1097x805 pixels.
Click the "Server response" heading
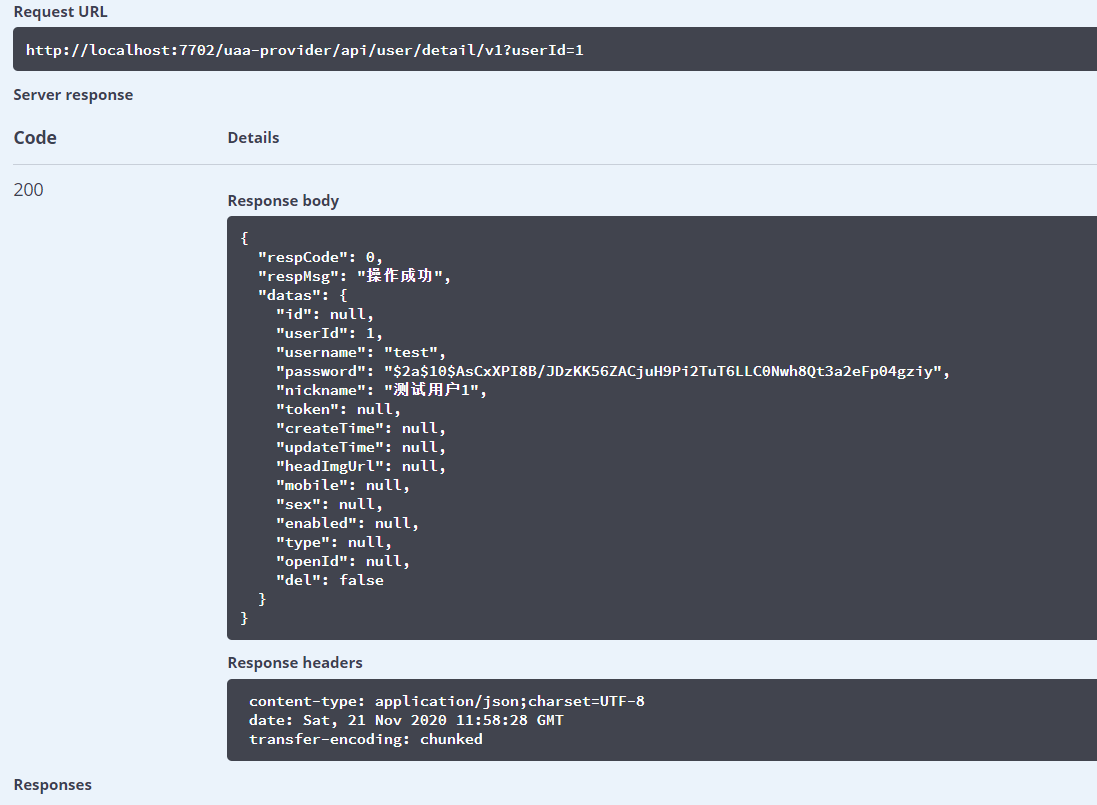tap(73, 94)
